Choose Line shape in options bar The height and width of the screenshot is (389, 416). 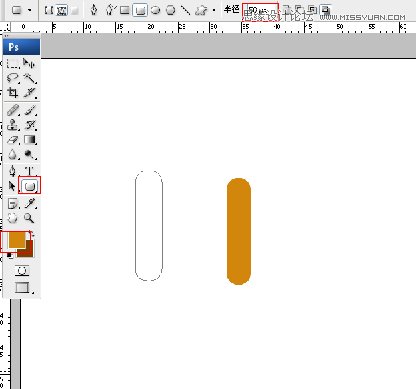click(186, 10)
